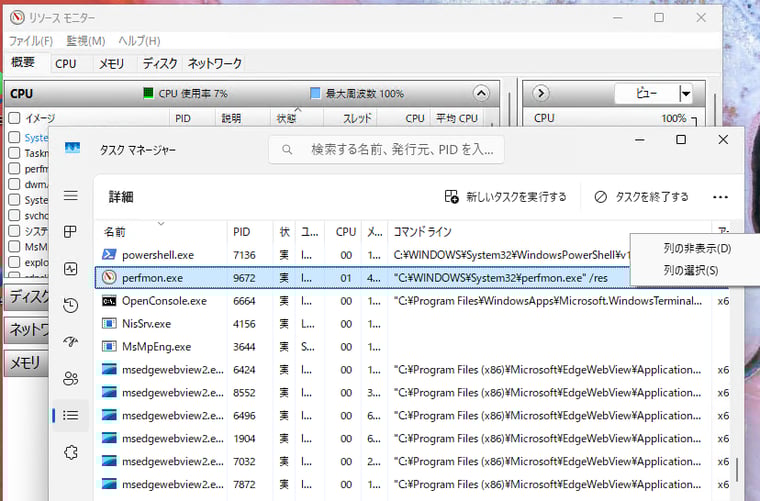
Task: Open Services page in Task Manager sidebar
Action: (71, 453)
